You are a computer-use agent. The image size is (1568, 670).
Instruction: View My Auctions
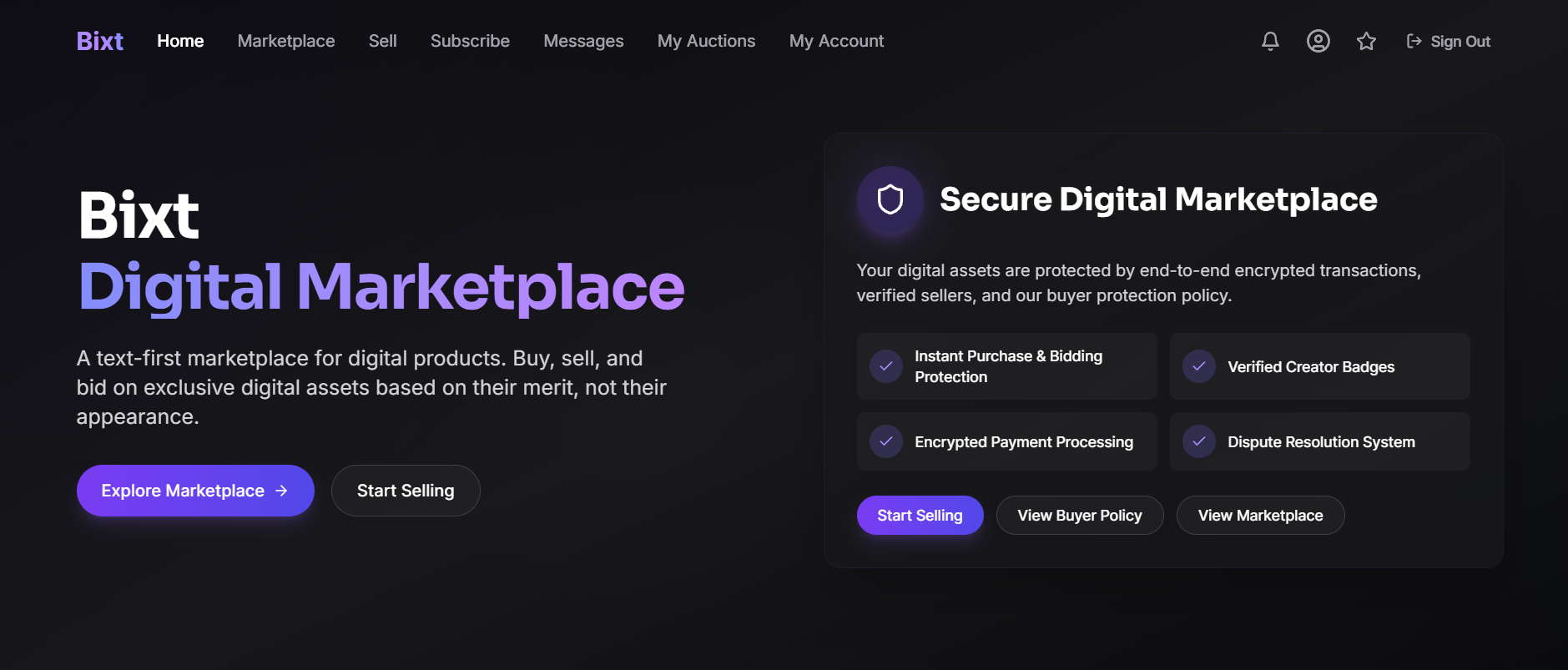pos(706,41)
